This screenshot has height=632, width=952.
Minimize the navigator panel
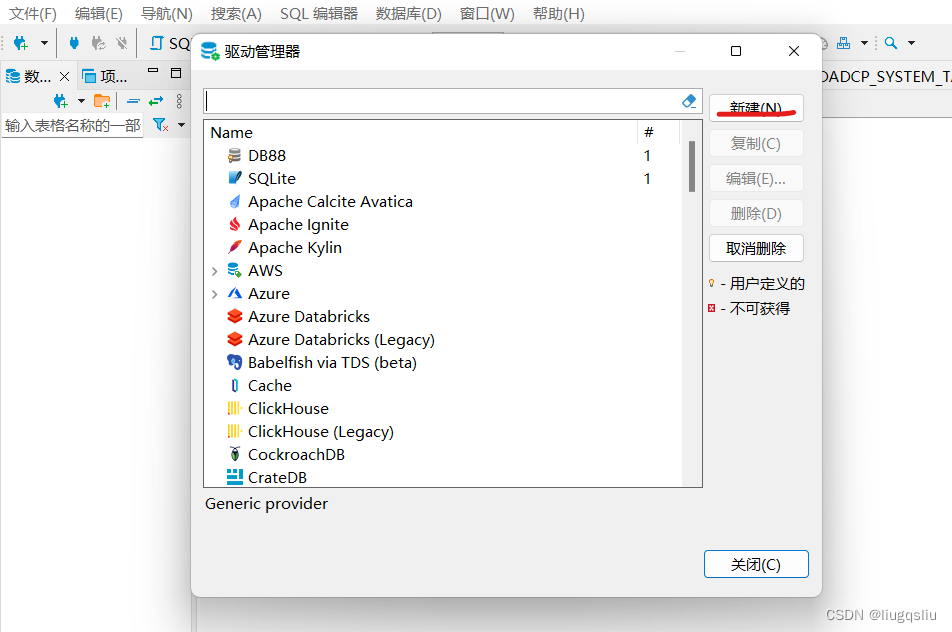pyautogui.click(x=153, y=71)
